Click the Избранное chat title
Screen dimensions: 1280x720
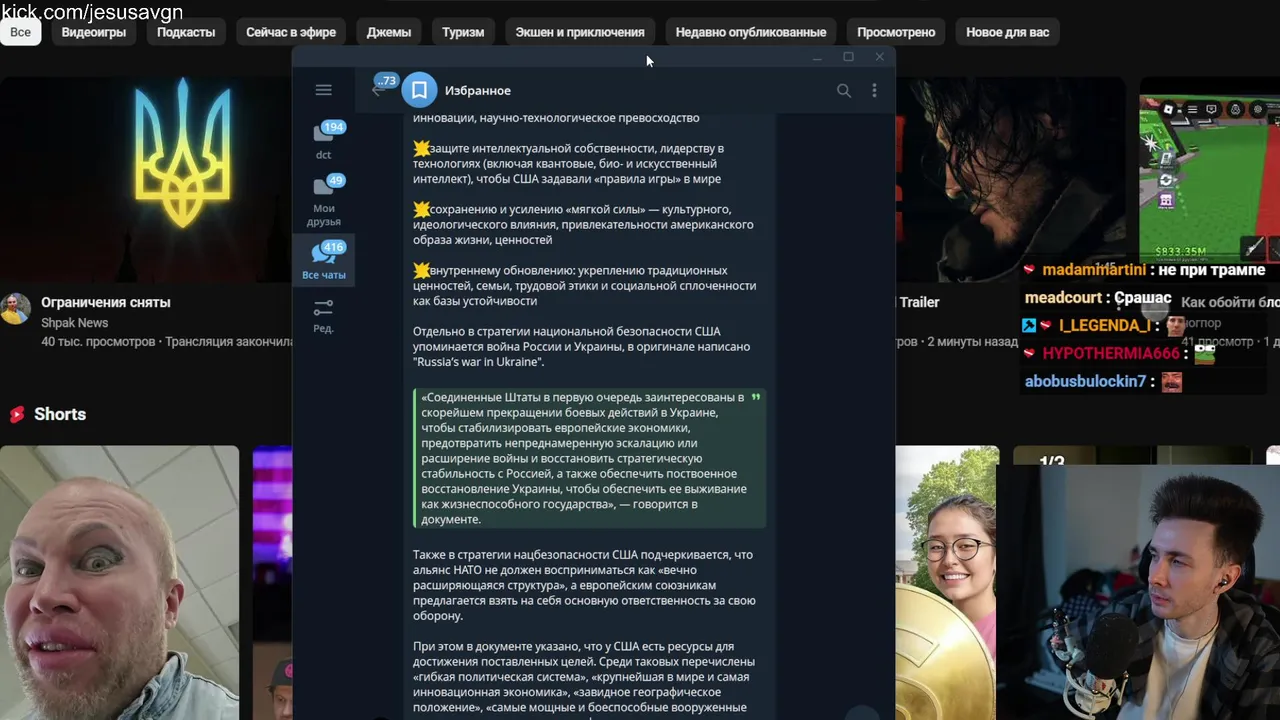tap(478, 90)
